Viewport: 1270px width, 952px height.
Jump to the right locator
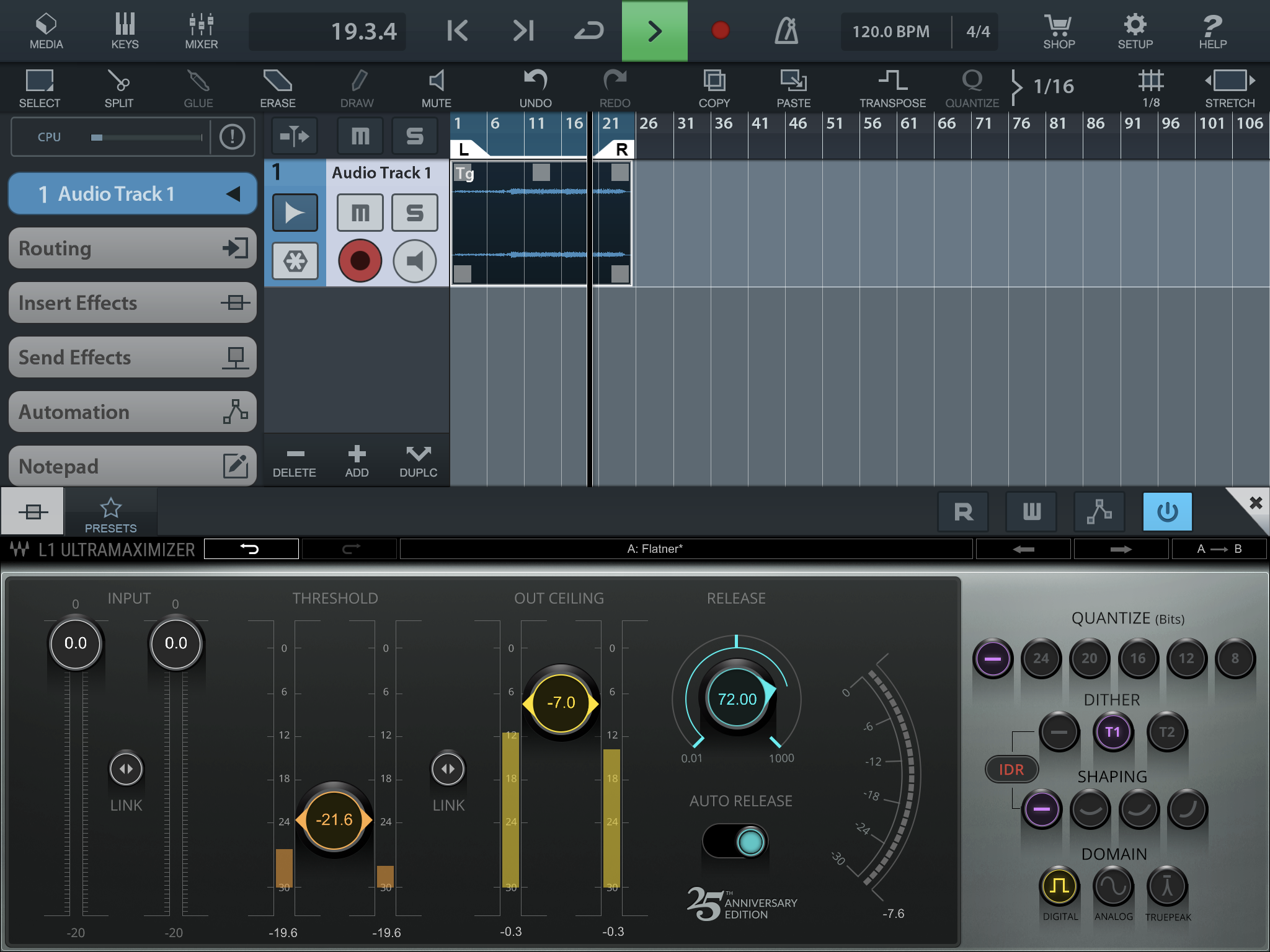point(523,30)
